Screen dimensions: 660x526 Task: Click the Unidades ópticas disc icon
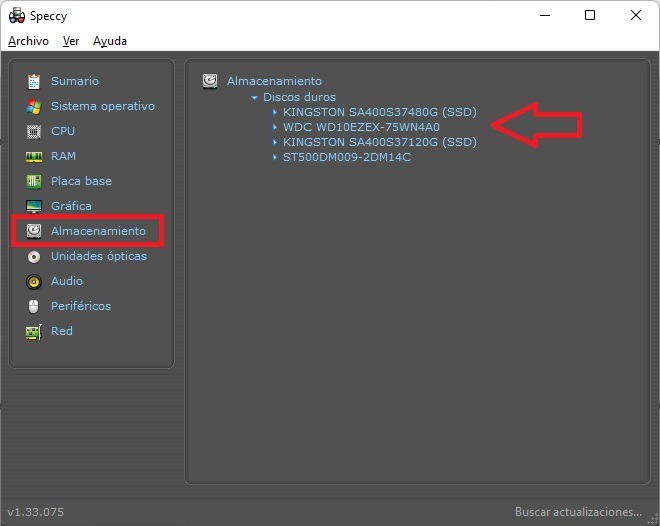click(x=34, y=256)
